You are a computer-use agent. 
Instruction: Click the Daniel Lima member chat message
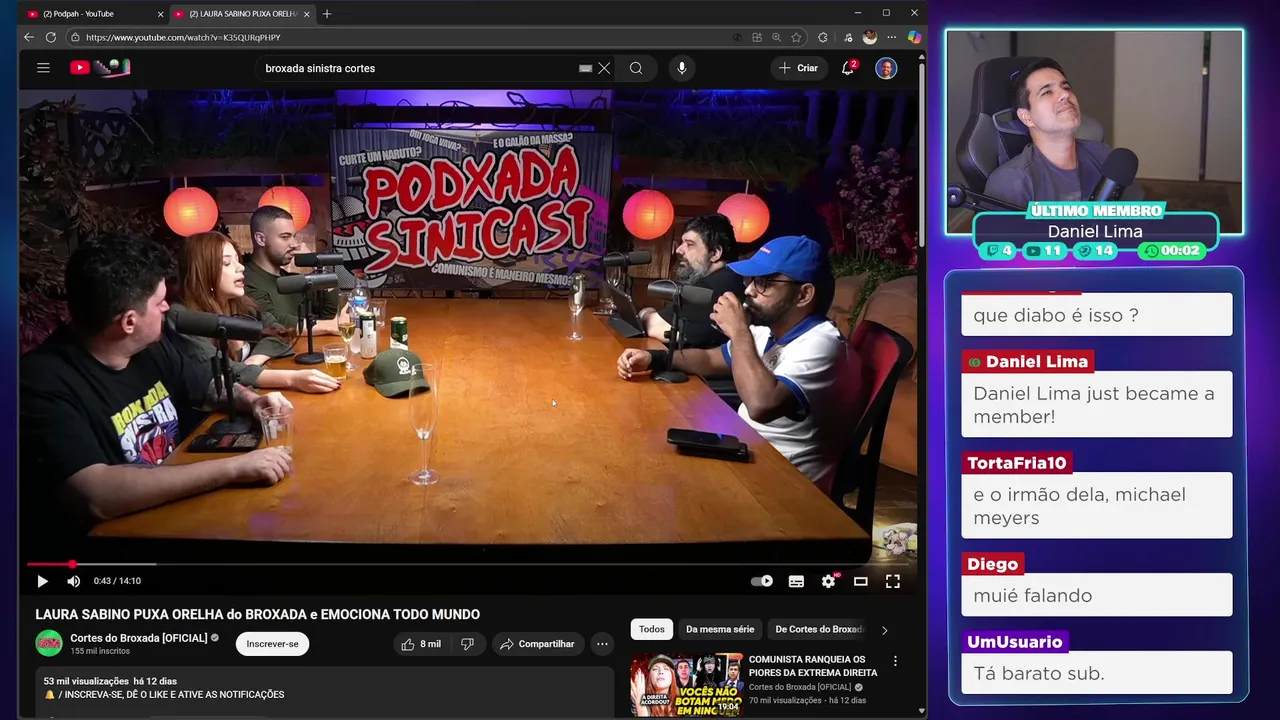point(1096,405)
